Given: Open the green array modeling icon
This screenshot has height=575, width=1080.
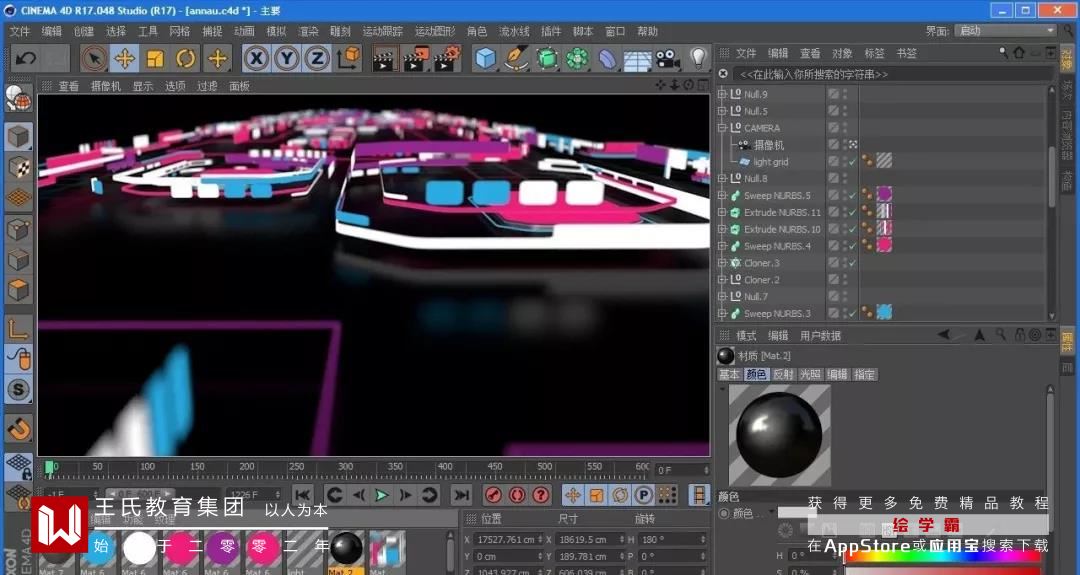Looking at the screenshot, I should 577,59.
